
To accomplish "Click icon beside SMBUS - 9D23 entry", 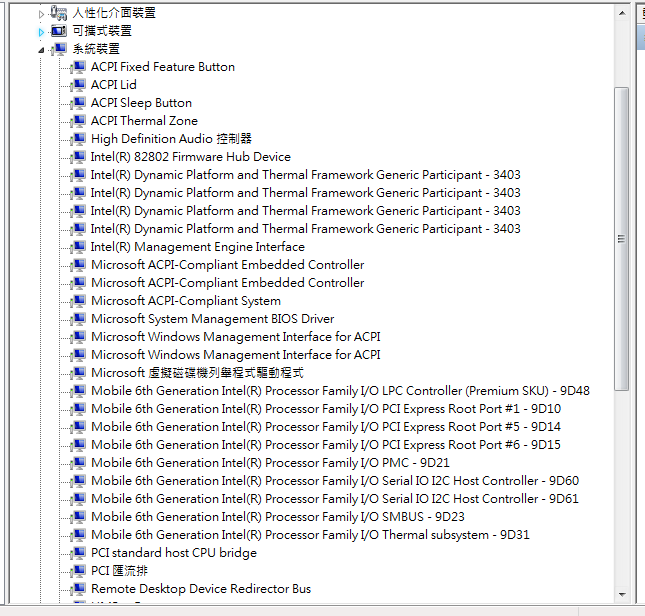I will click(78, 517).
